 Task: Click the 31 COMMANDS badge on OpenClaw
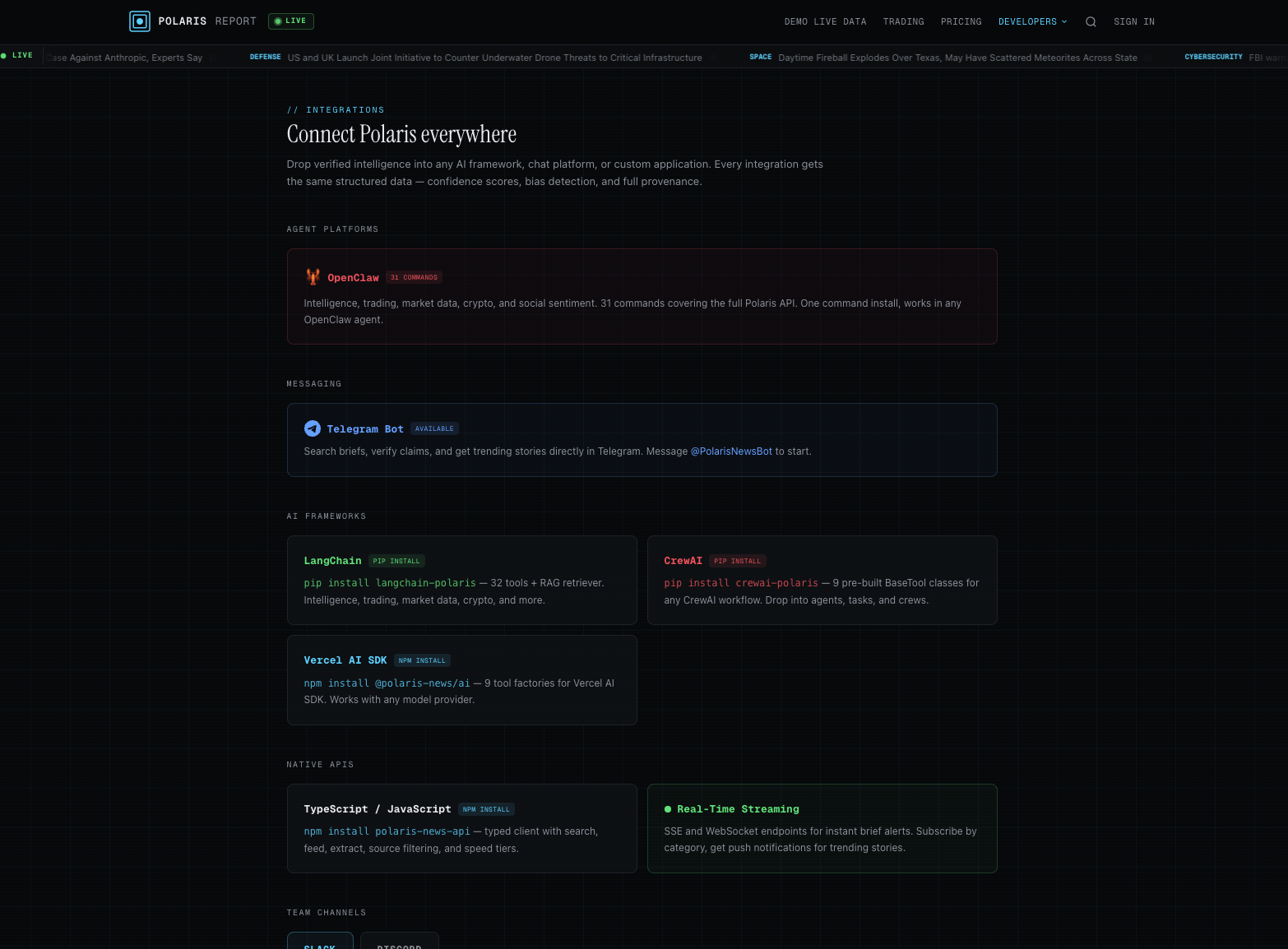coord(414,277)
